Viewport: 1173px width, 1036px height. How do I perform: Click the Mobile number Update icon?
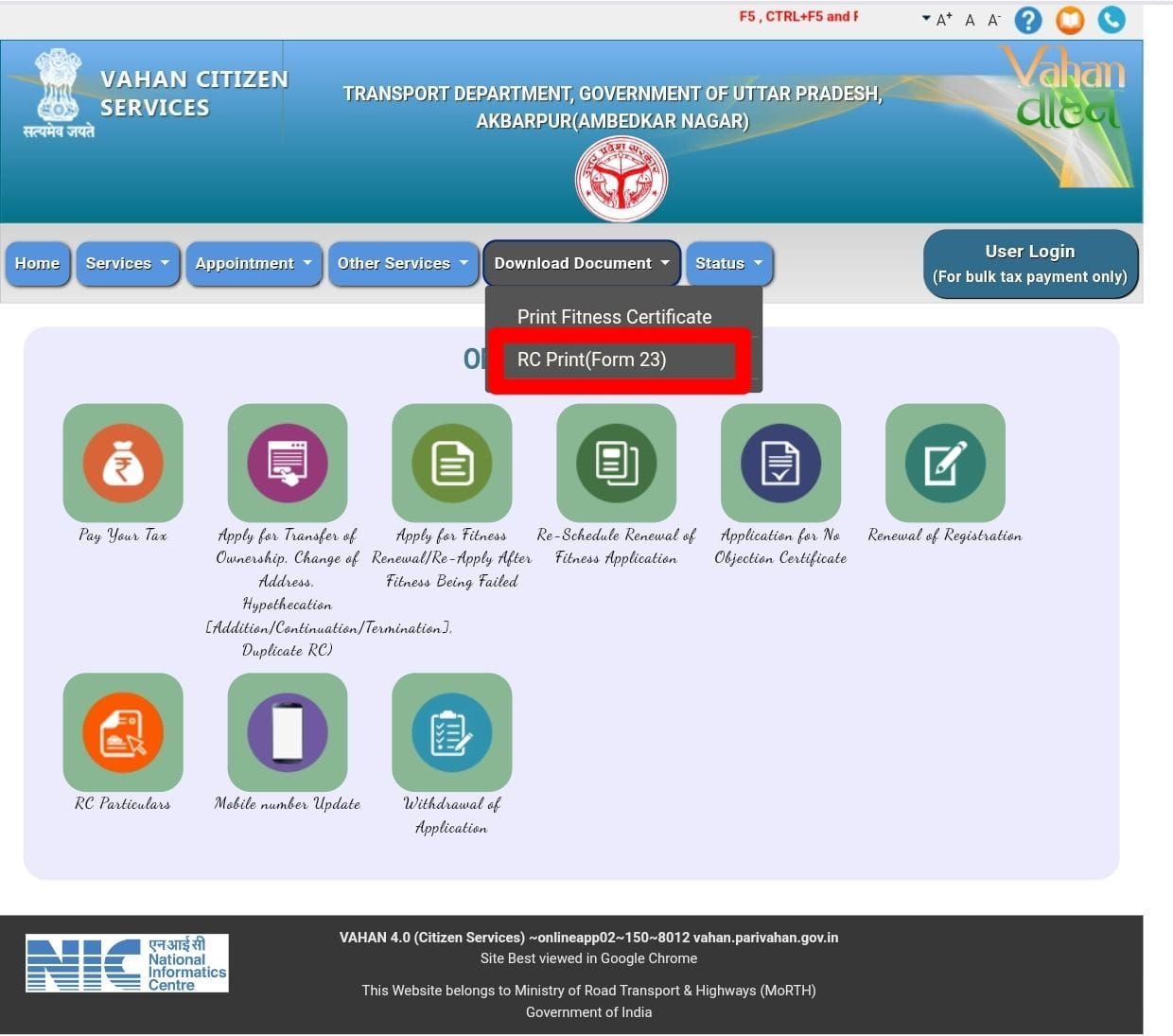click(288, 732)
